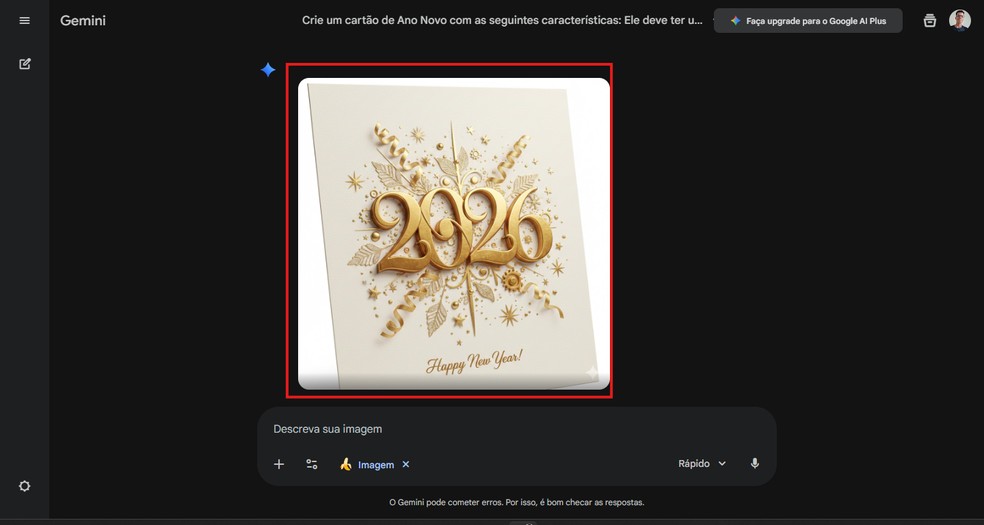Click the banana icon in image chip

(x=346, y=464)
